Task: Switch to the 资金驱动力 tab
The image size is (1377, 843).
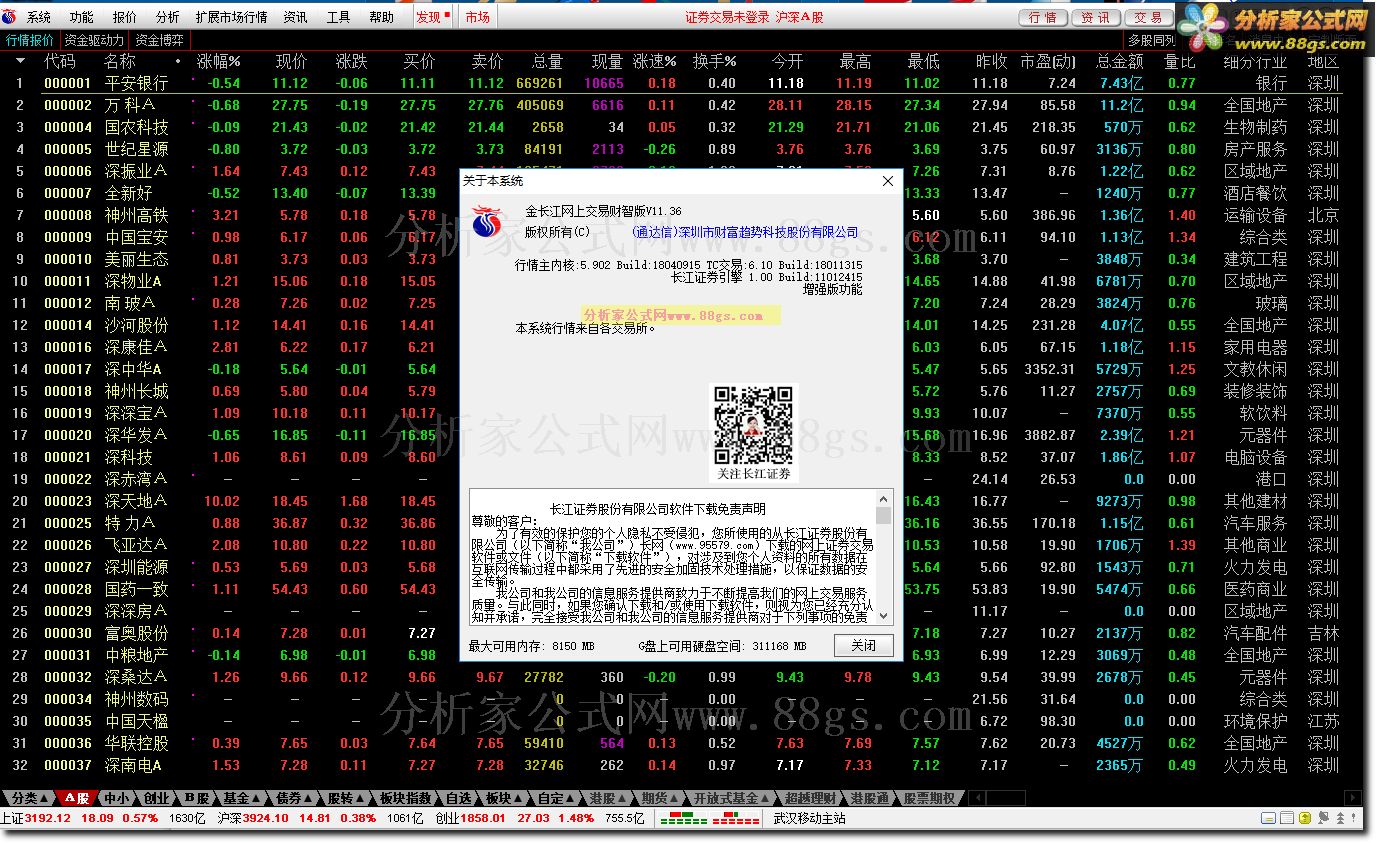Action: click(94, 40)
